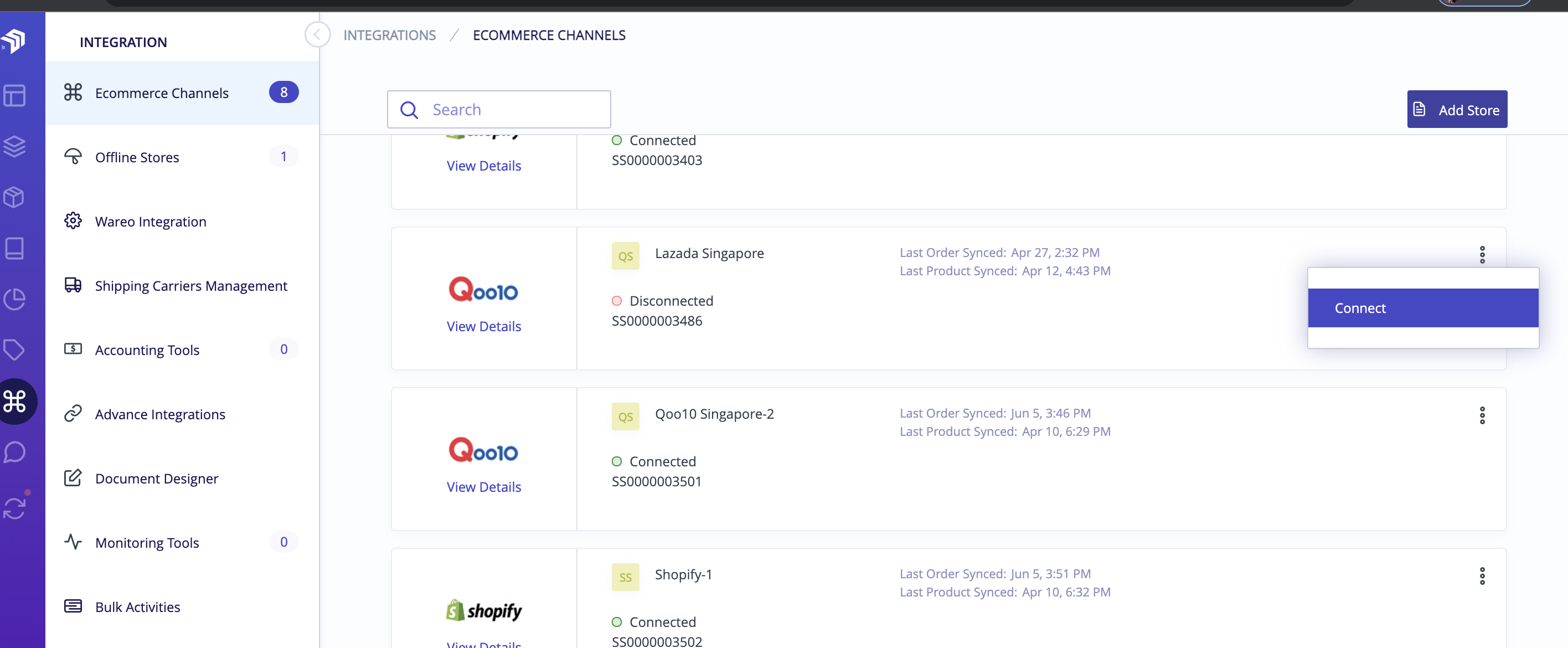Click store ID SS0000003501
This screenshot has width=1568, height=648.
[657, 482]
